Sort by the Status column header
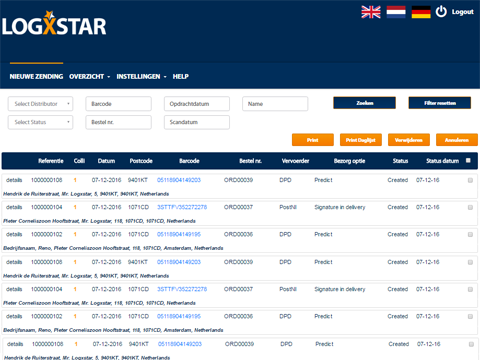 click(400, 161)
